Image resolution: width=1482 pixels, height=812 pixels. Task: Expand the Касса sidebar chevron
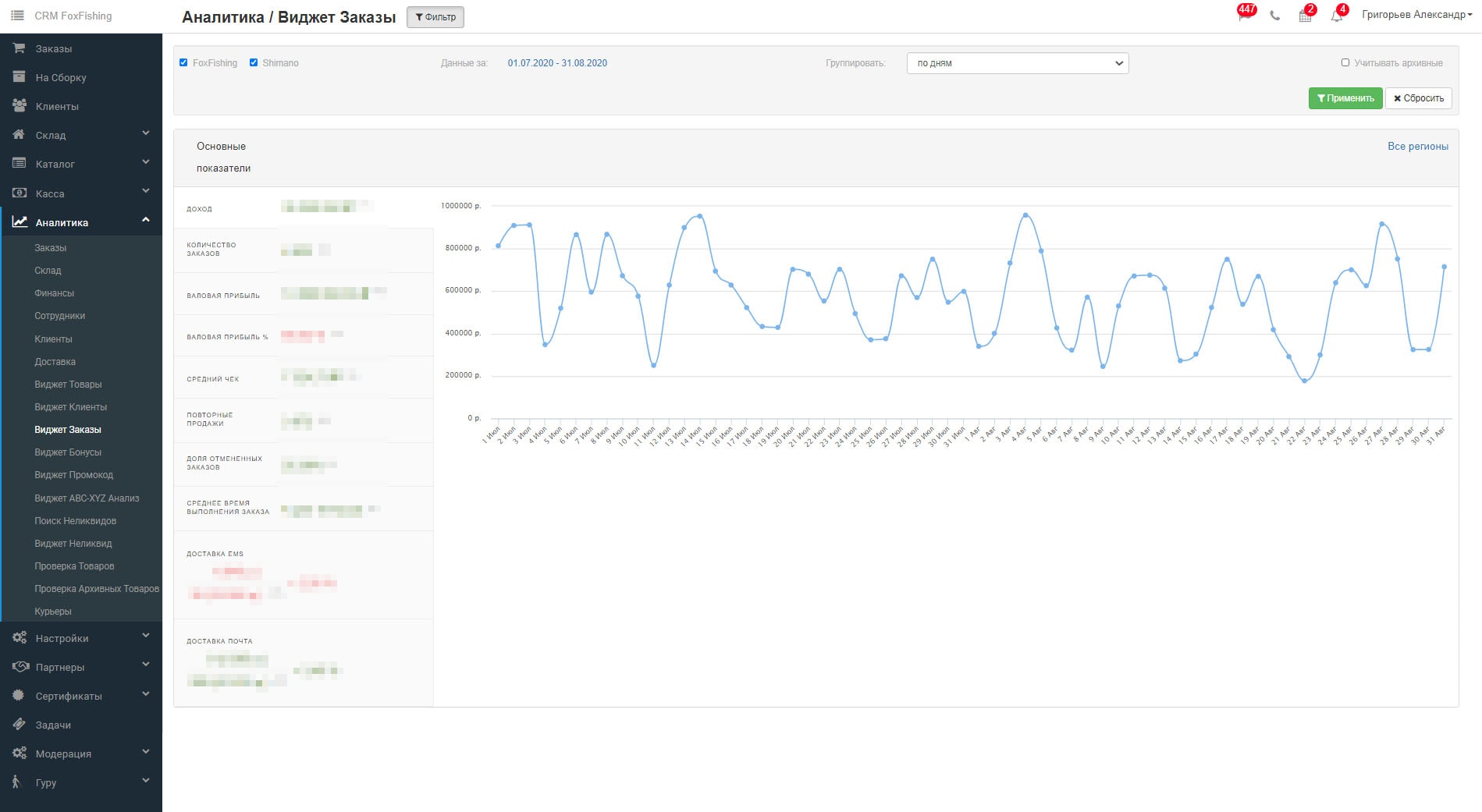pos(146,191)
